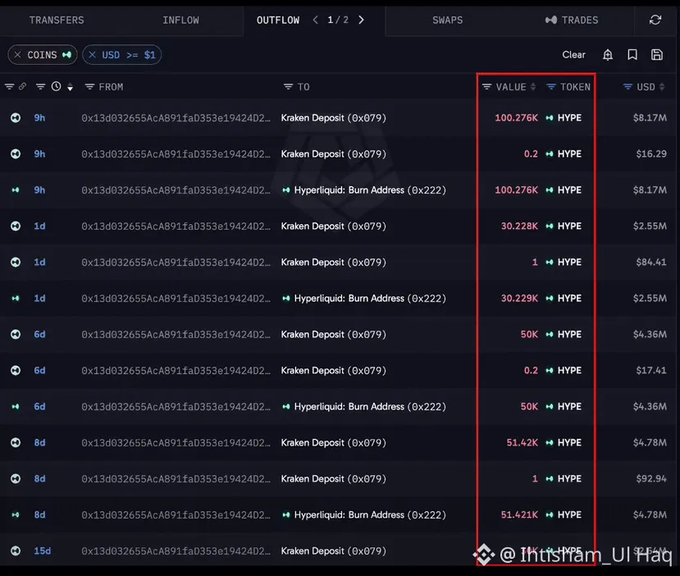Open the TO column filter
The image size is (680, 576).
click(x=288, y=87)
